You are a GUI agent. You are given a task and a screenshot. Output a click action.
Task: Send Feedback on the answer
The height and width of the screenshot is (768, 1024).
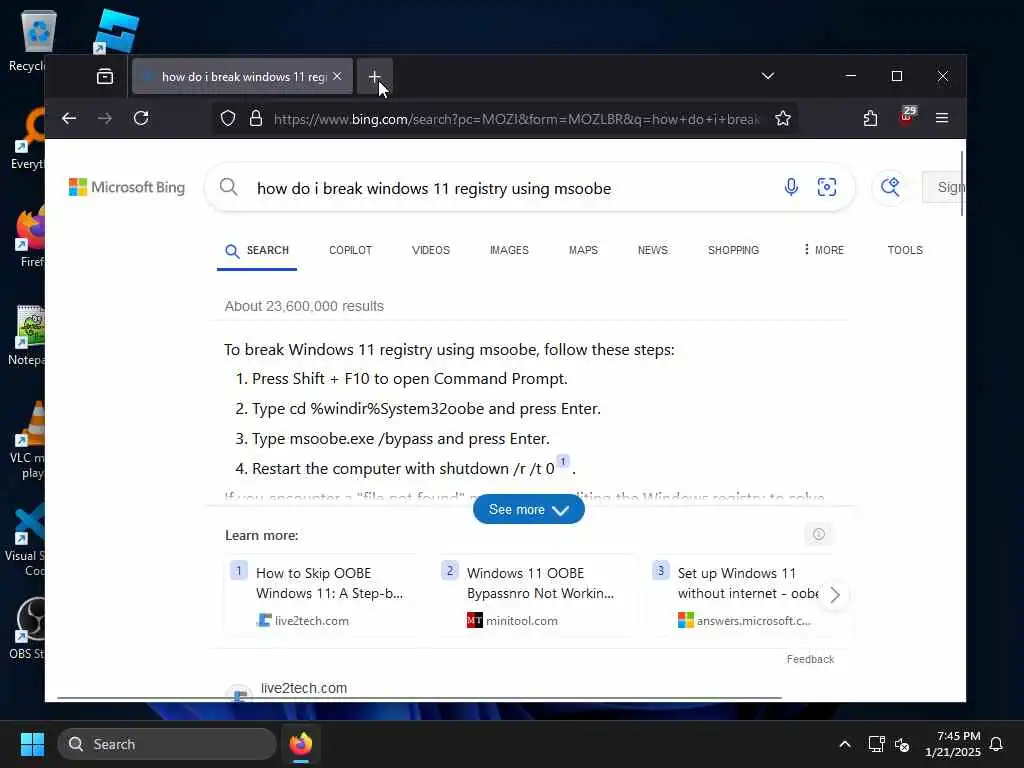point(810,659)
